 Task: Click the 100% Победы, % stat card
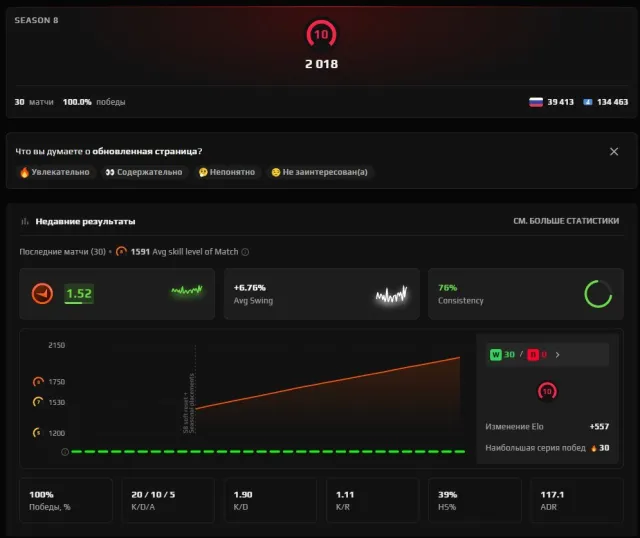click(66, 500)
